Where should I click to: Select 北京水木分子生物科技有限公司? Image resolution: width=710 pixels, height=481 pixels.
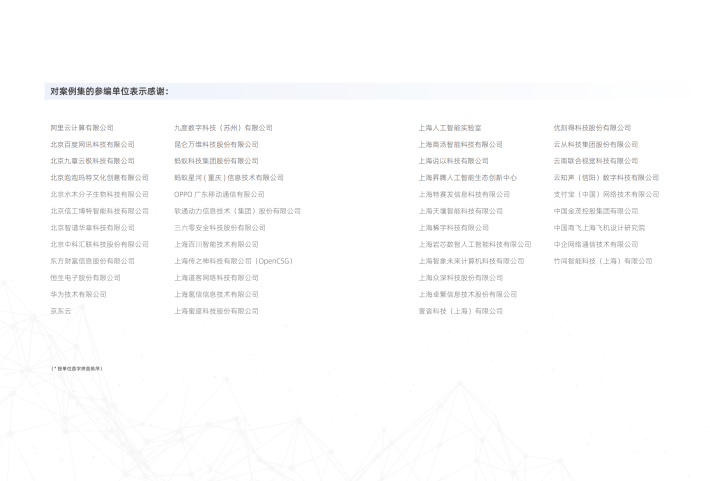(x=99, y=195)
